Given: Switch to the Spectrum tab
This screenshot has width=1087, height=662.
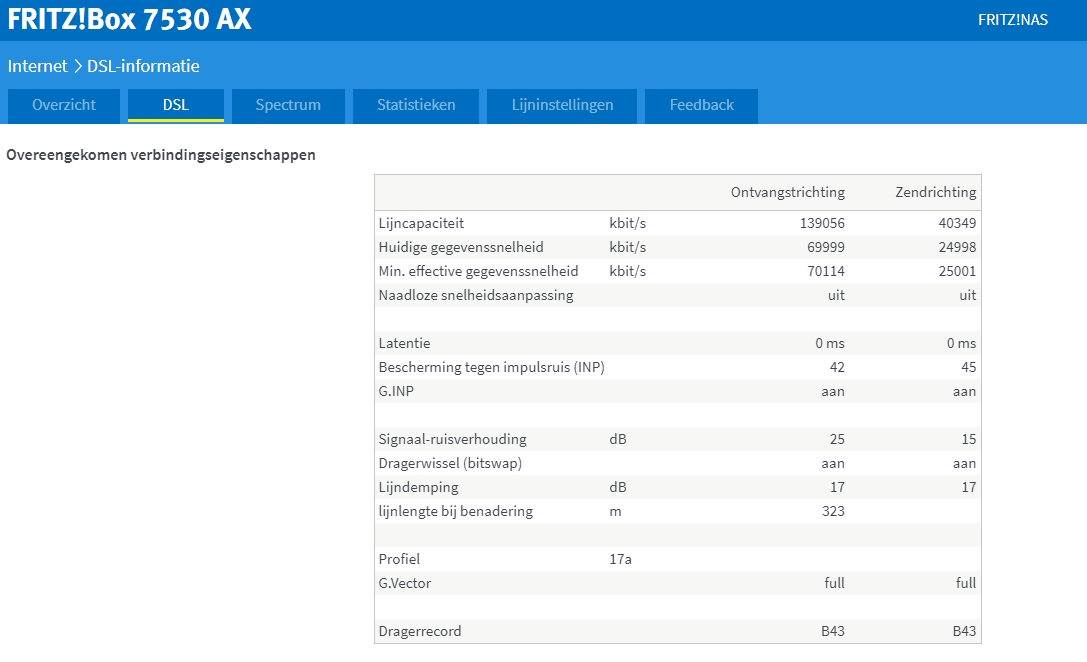Looking at the screenshot, I should coord(288,105).
